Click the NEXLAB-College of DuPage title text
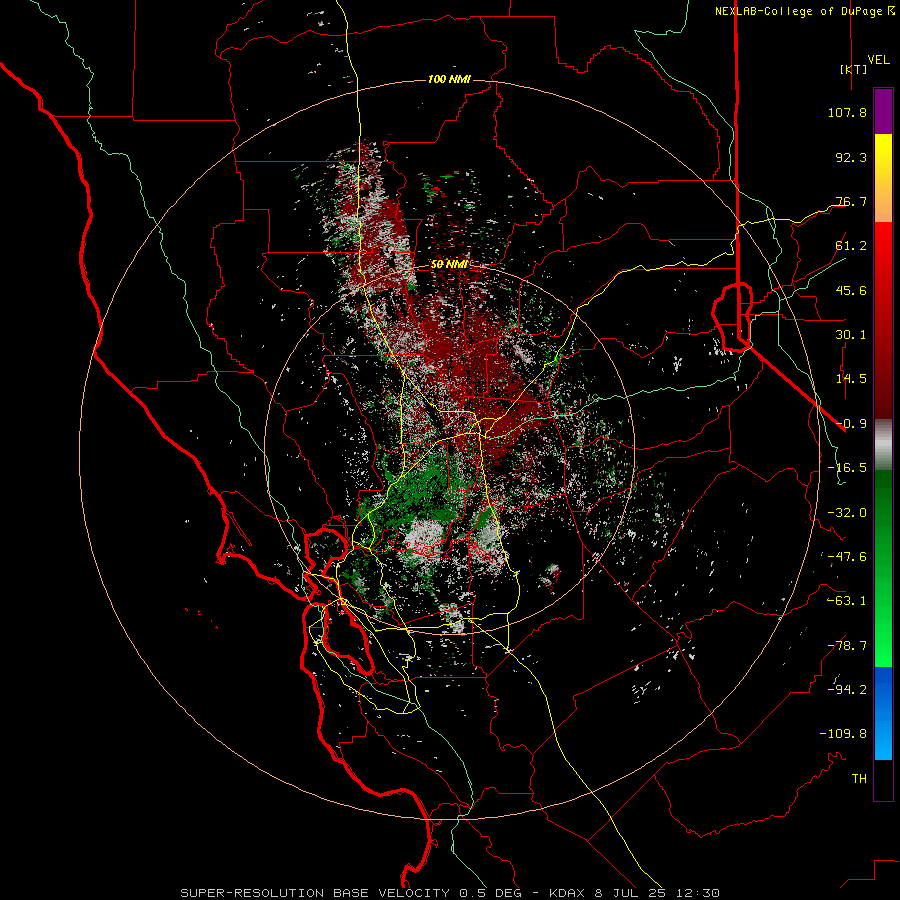This screenshot has height=900, width=900. coord(798,11)
